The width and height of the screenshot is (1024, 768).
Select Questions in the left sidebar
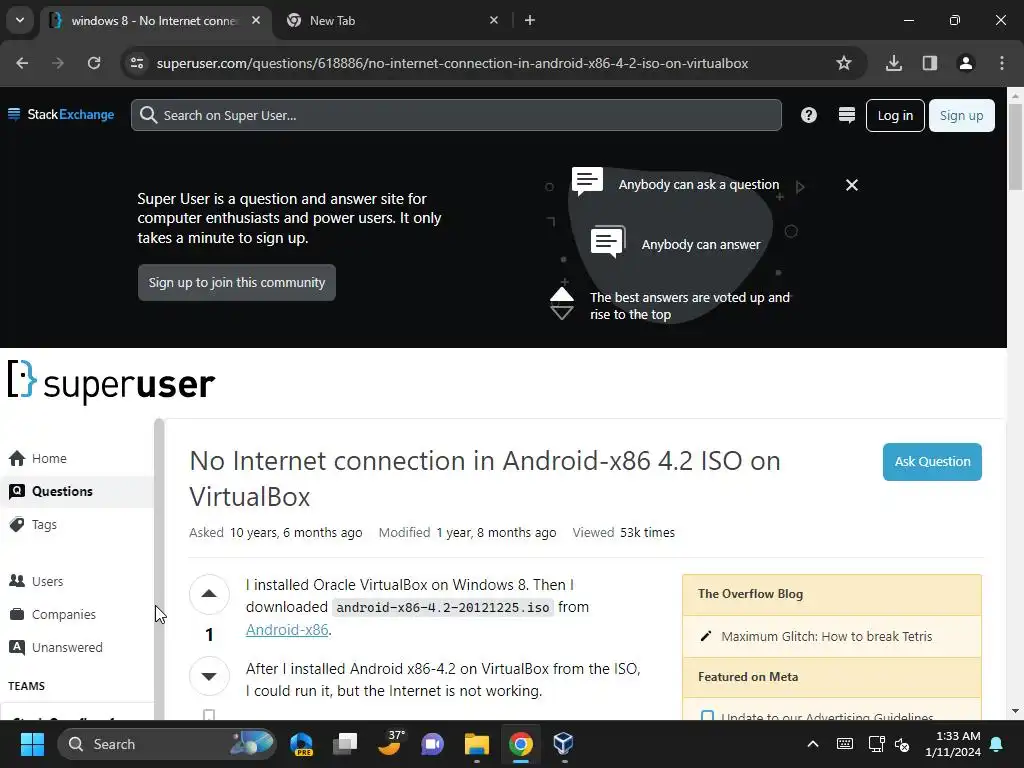[x=77, y=491]
